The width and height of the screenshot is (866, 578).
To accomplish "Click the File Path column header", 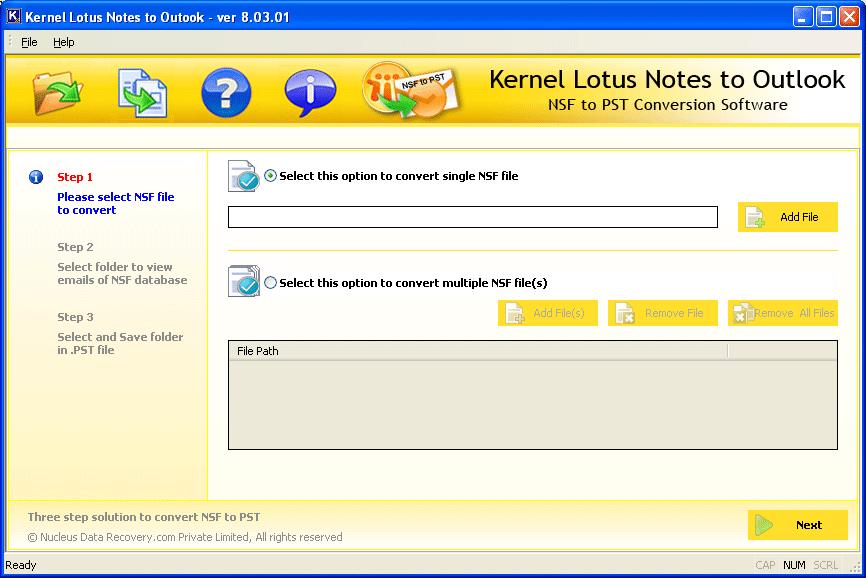I will click(x=478, y=351).
